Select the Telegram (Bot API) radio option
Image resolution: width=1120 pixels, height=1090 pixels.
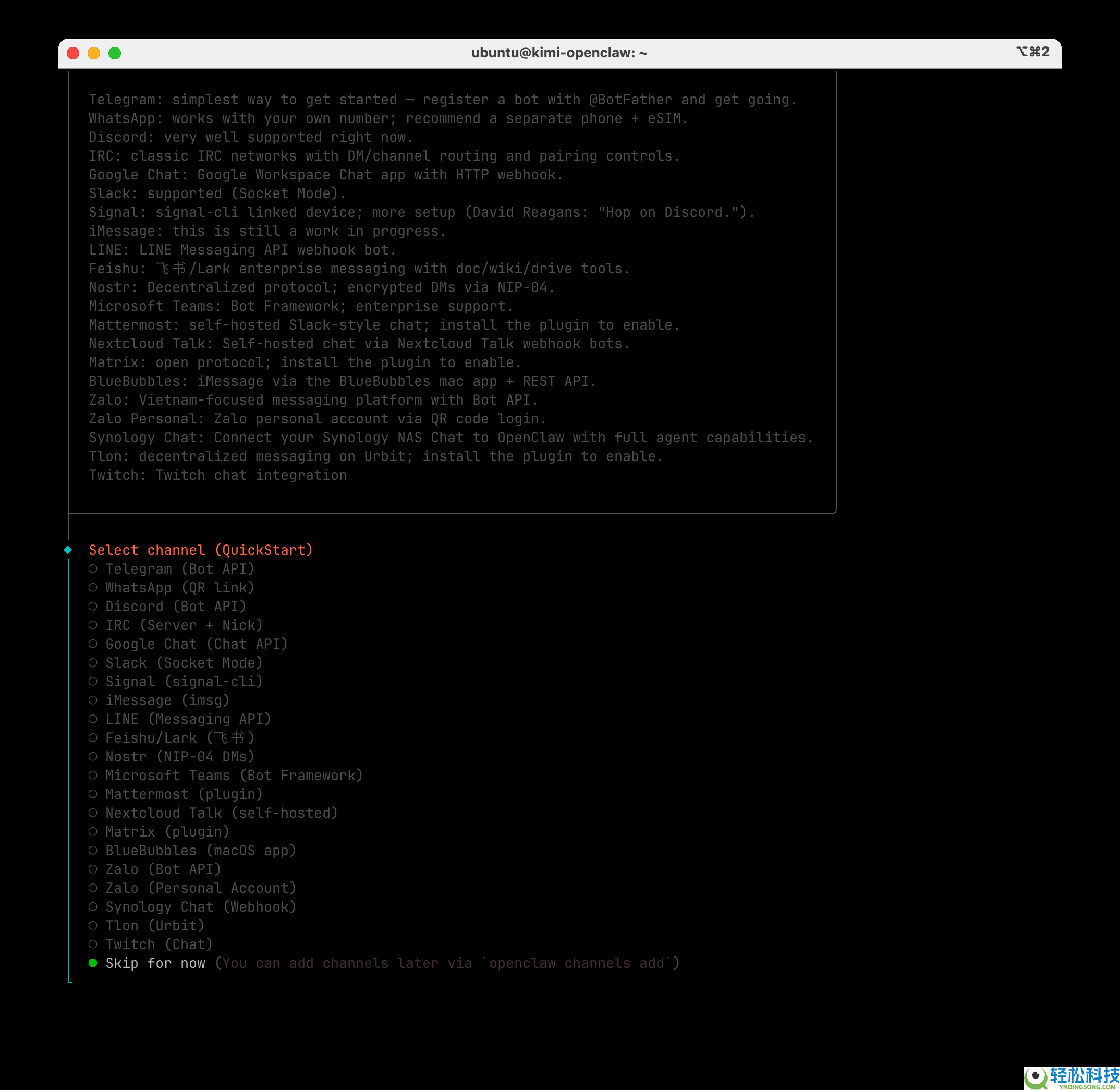pyautogui.click(x=172, y=569)
